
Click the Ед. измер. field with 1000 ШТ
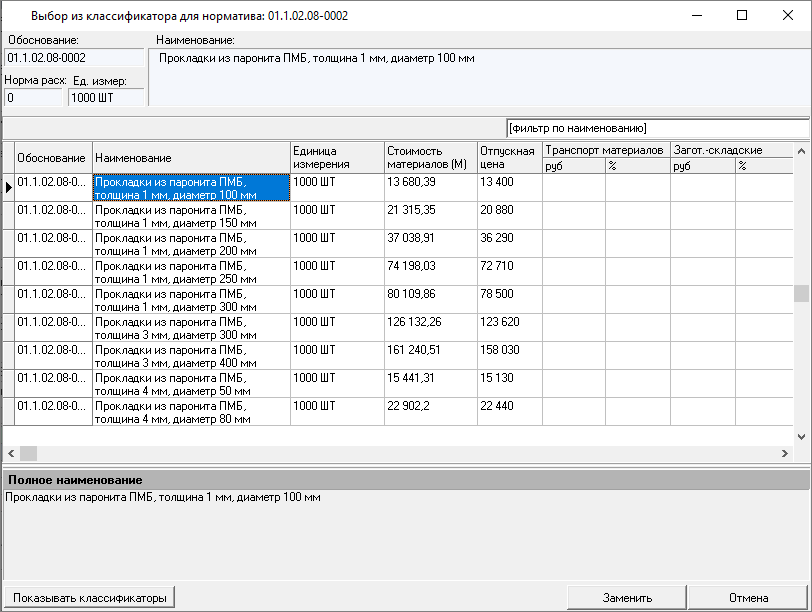tap(106, 98)
